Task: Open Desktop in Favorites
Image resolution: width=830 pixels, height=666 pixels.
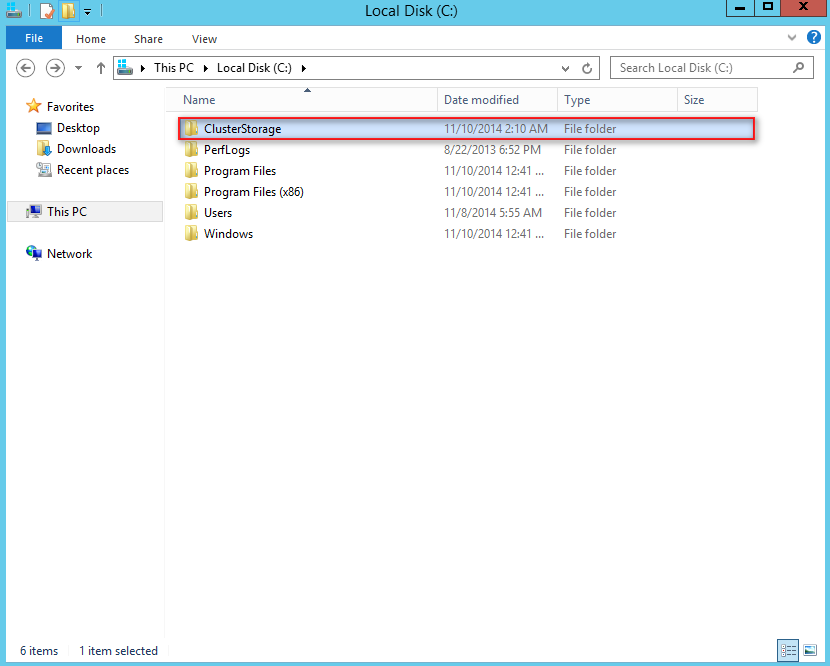Action: click(78, 128)
